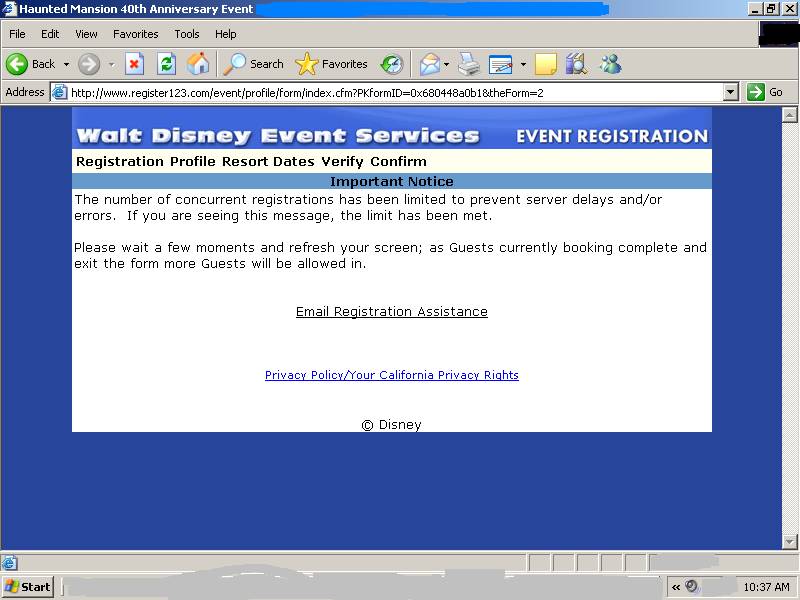
Task: Click the yellow note icon in toolbar
Action: (x=545, y=64)
